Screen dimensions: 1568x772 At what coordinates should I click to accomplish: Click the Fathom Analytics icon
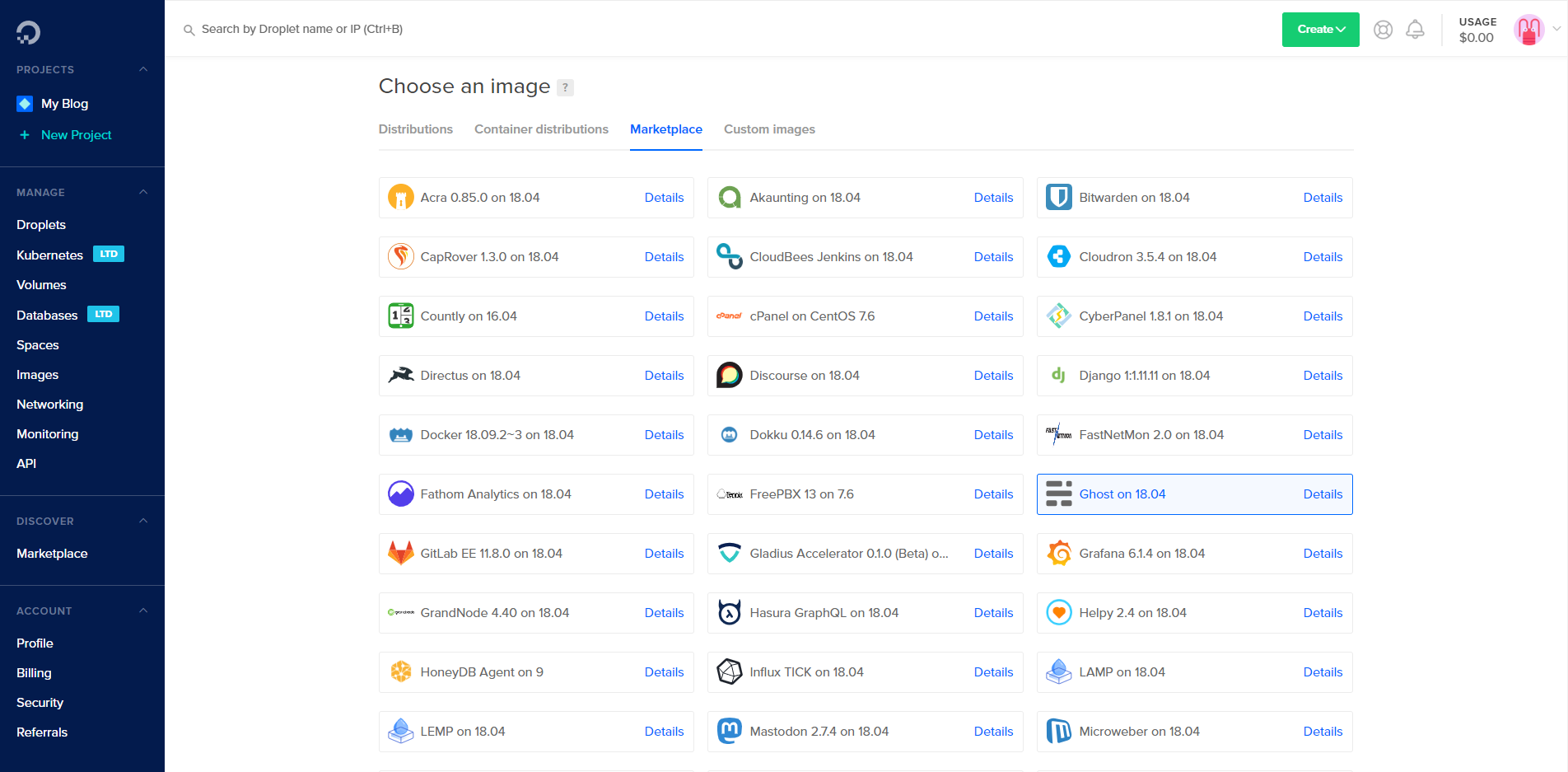pos(401,494)
